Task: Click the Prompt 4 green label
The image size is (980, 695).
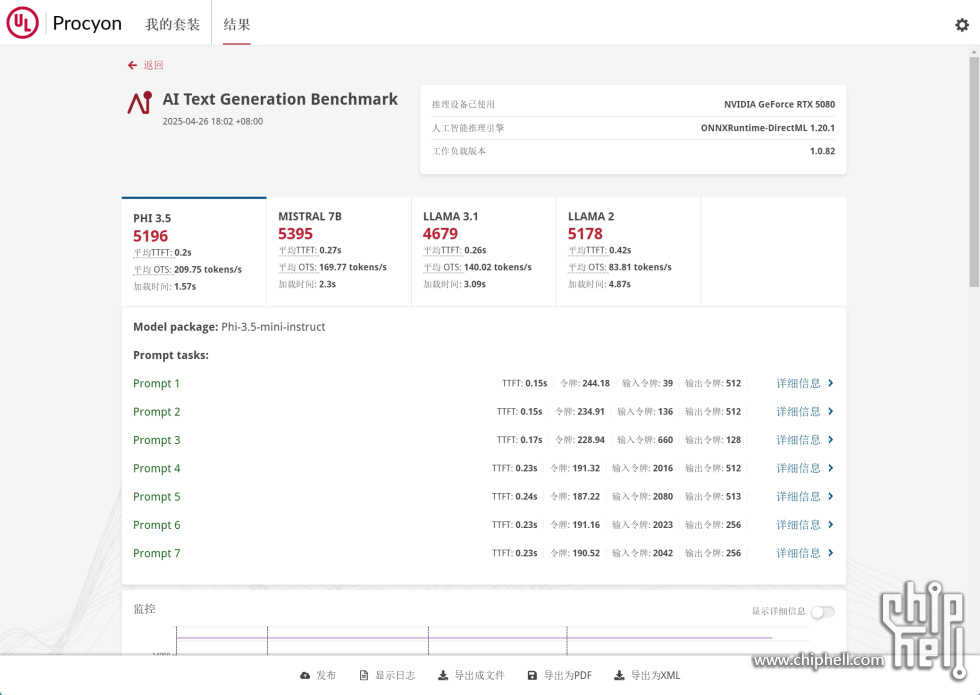Action: point(156,469)
